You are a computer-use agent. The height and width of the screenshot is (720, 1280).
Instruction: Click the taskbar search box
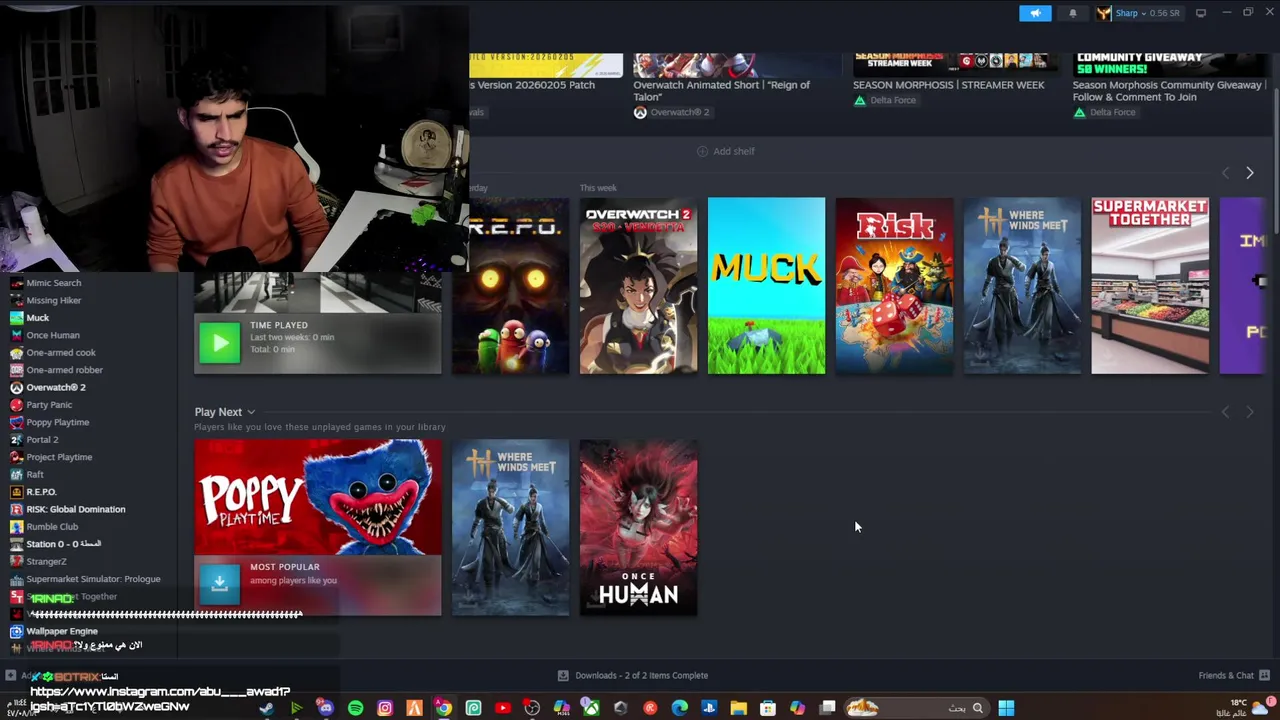click(918, 708)
